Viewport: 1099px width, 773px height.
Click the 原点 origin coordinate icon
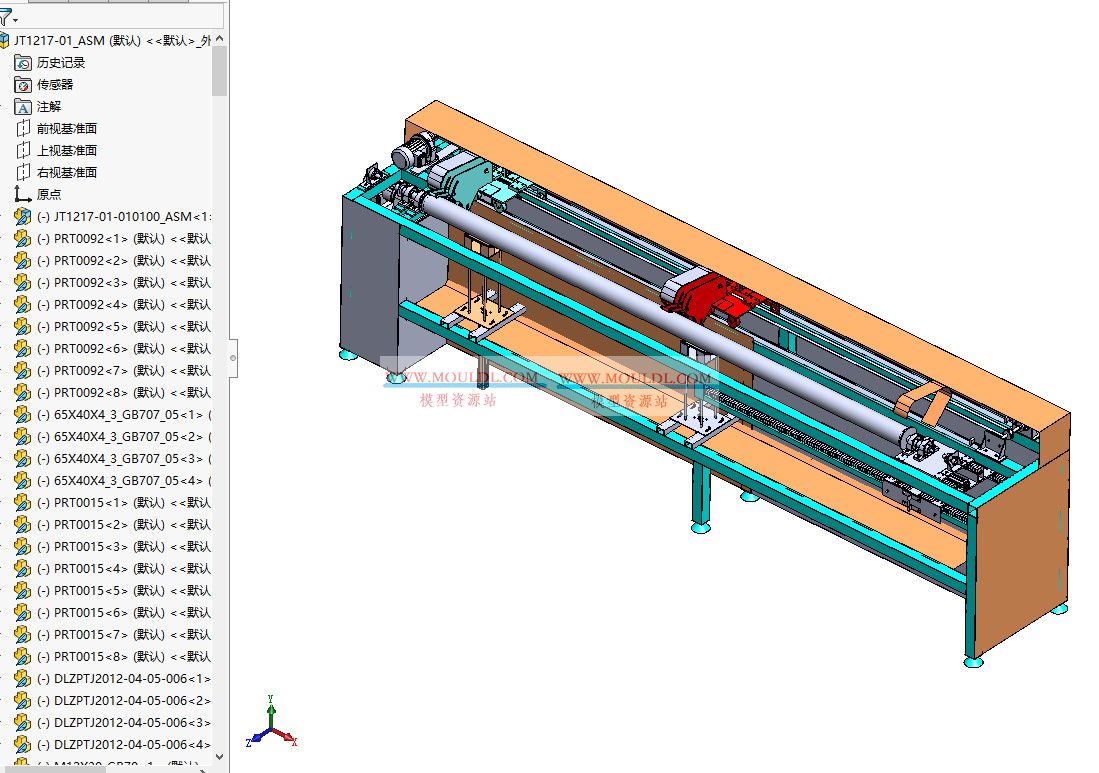pos(21,193)
